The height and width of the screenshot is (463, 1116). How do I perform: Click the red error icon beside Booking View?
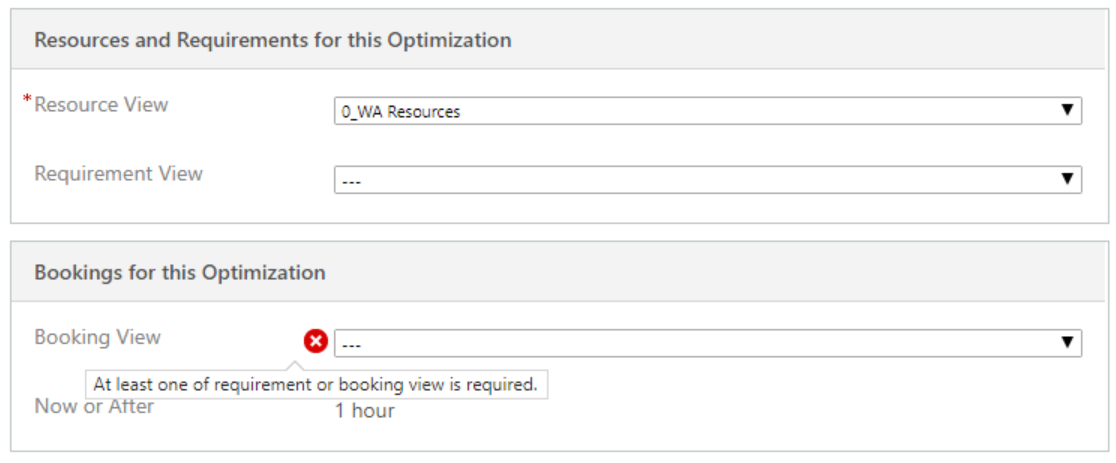tap(316, 343)
